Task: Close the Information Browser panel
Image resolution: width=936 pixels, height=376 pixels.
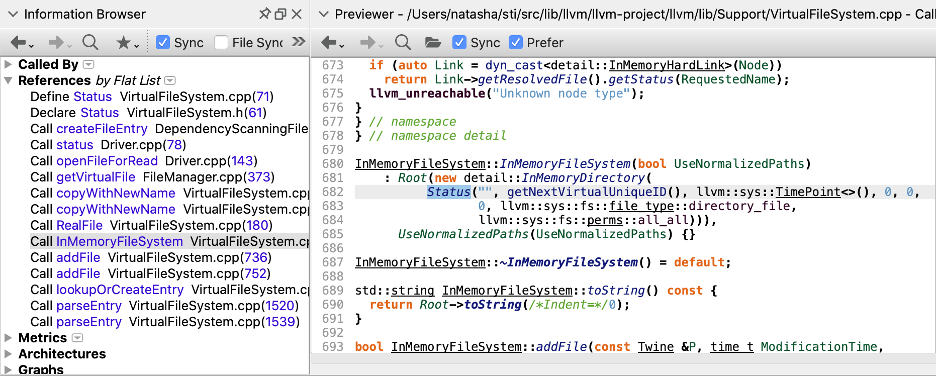Action: click(x=297, y=14)
